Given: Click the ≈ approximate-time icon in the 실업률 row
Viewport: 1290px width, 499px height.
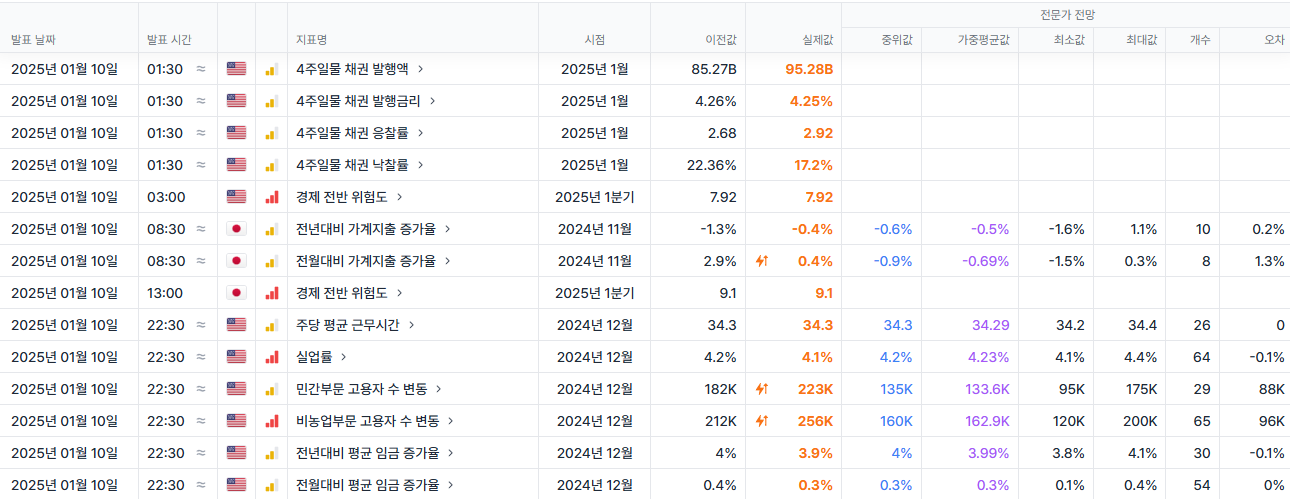Looking at the screenshot, I should (201, 357).
